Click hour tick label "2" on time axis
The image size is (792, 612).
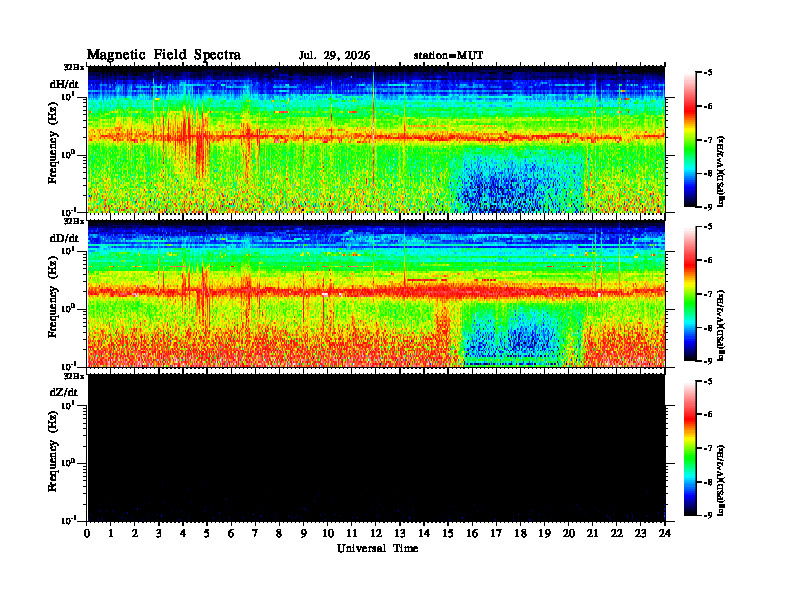pos(135,534)
